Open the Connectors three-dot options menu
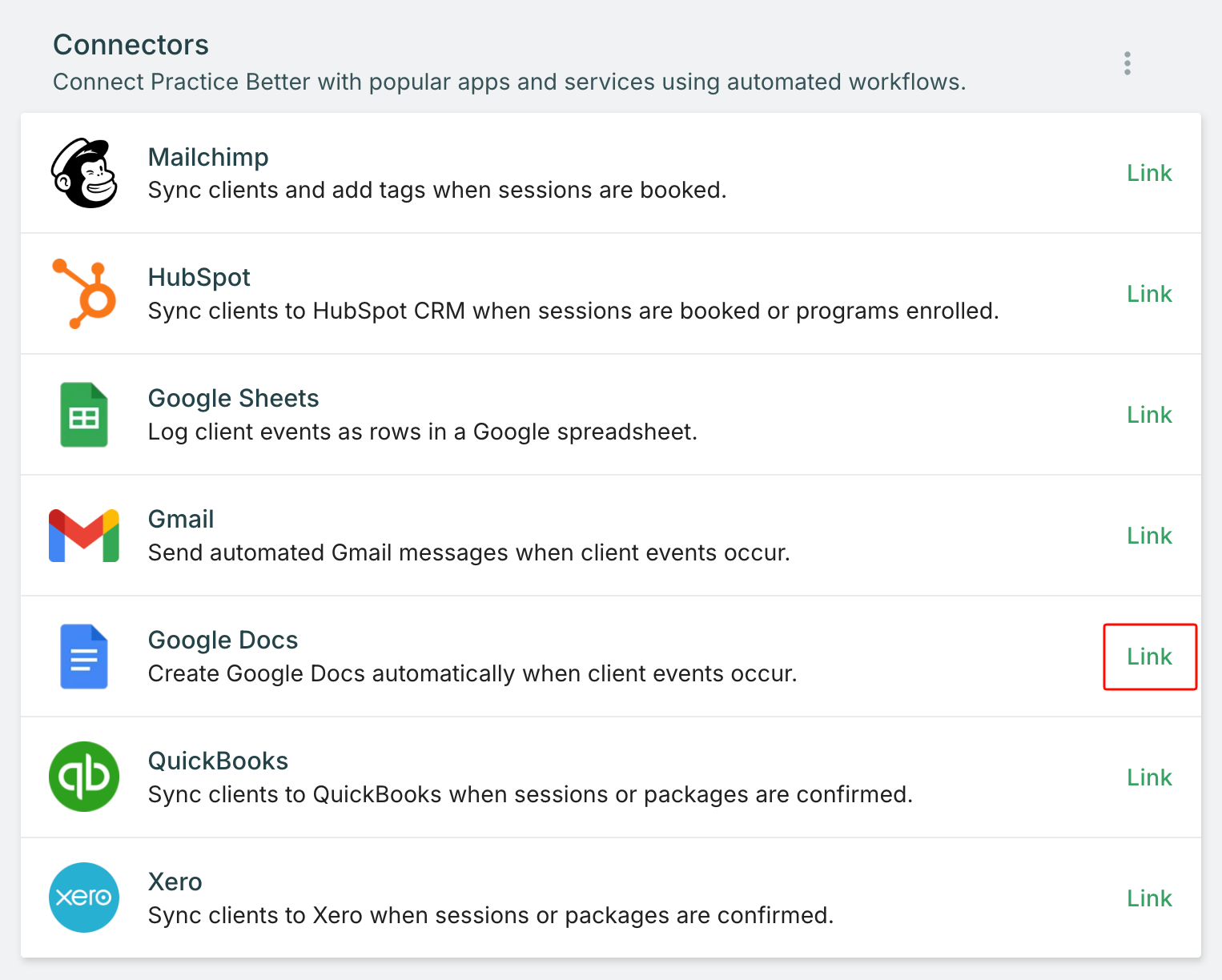Screen dimensions: 1222x980 (1127, 63)
